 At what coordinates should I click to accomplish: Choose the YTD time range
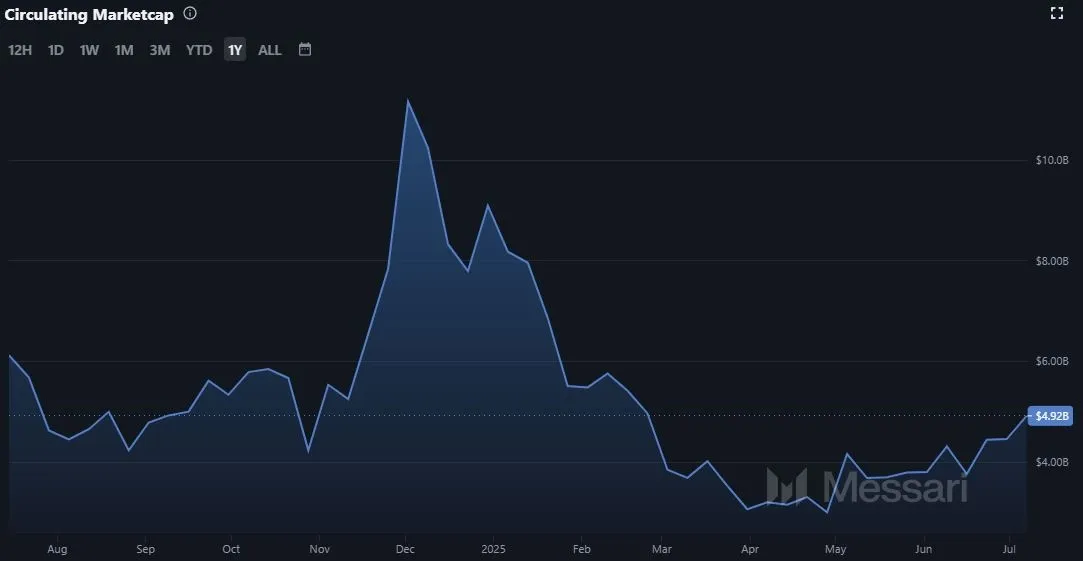pos(199,50)
